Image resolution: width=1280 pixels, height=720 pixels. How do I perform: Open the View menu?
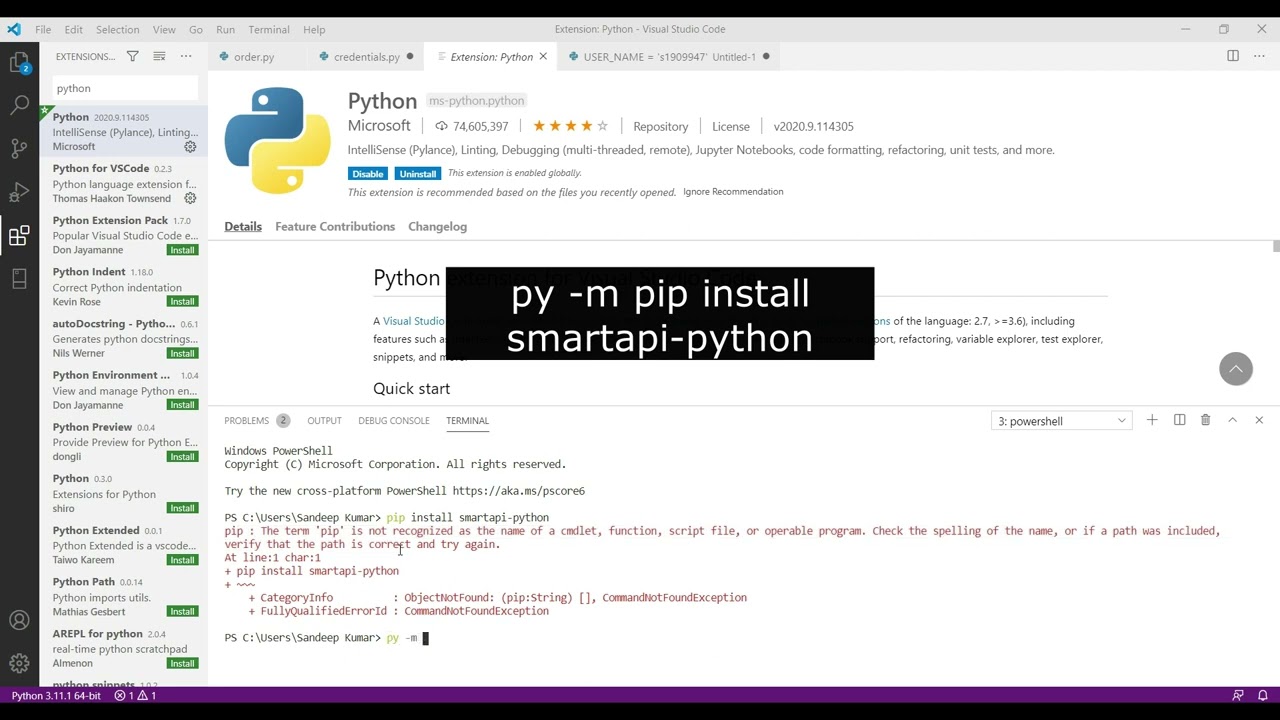pyautogui.click(x=164, y=29)
